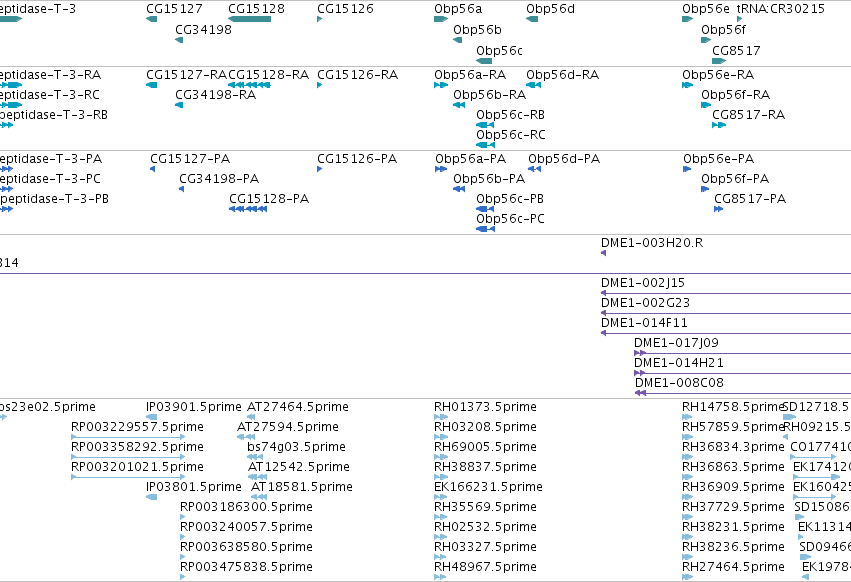Click the DME1-008C08 clone label
This screenshot has height=582, width=851.
[x=679, y=383]
